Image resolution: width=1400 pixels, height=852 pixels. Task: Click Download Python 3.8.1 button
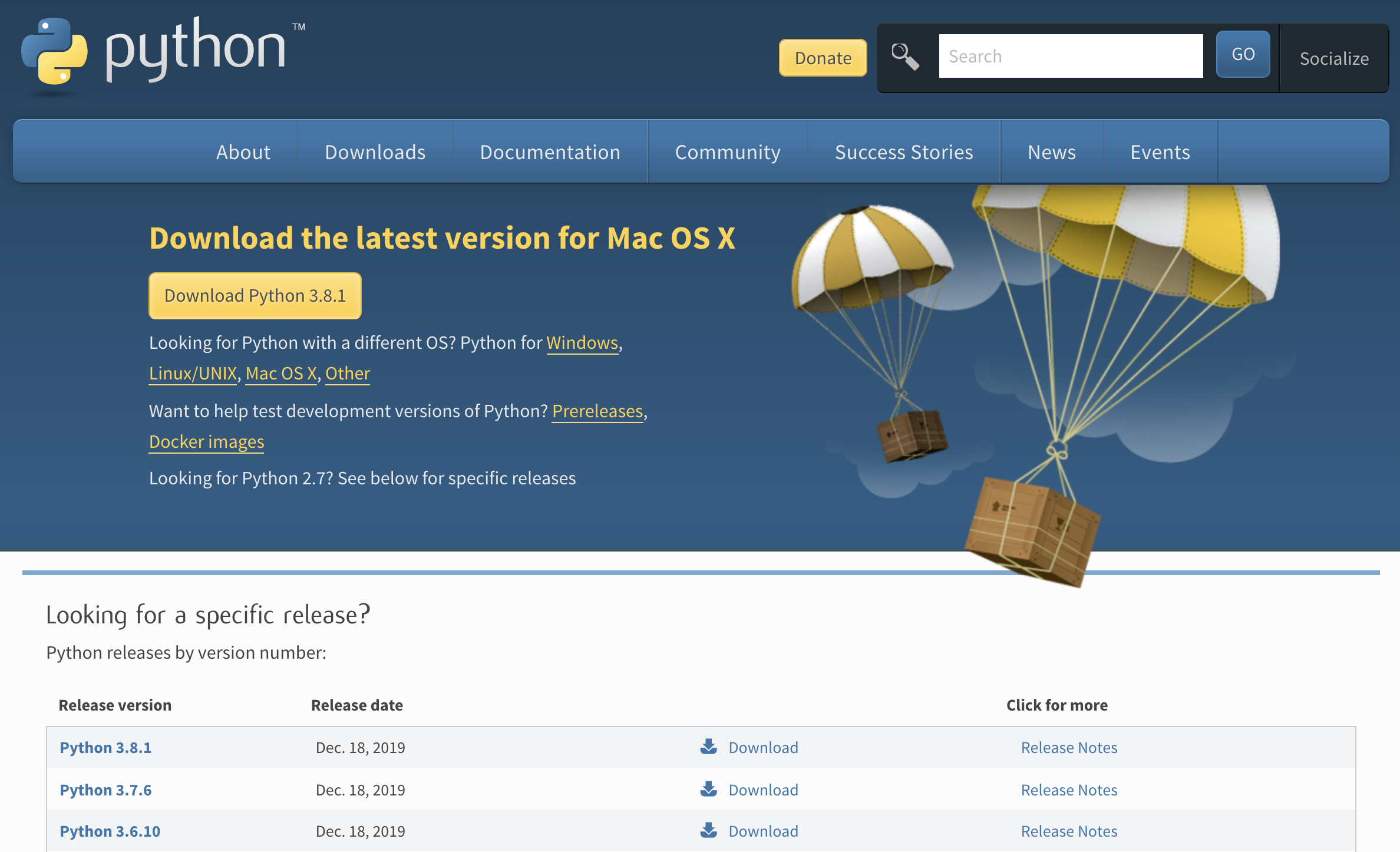pyautogui.click(x=255, y=296)
